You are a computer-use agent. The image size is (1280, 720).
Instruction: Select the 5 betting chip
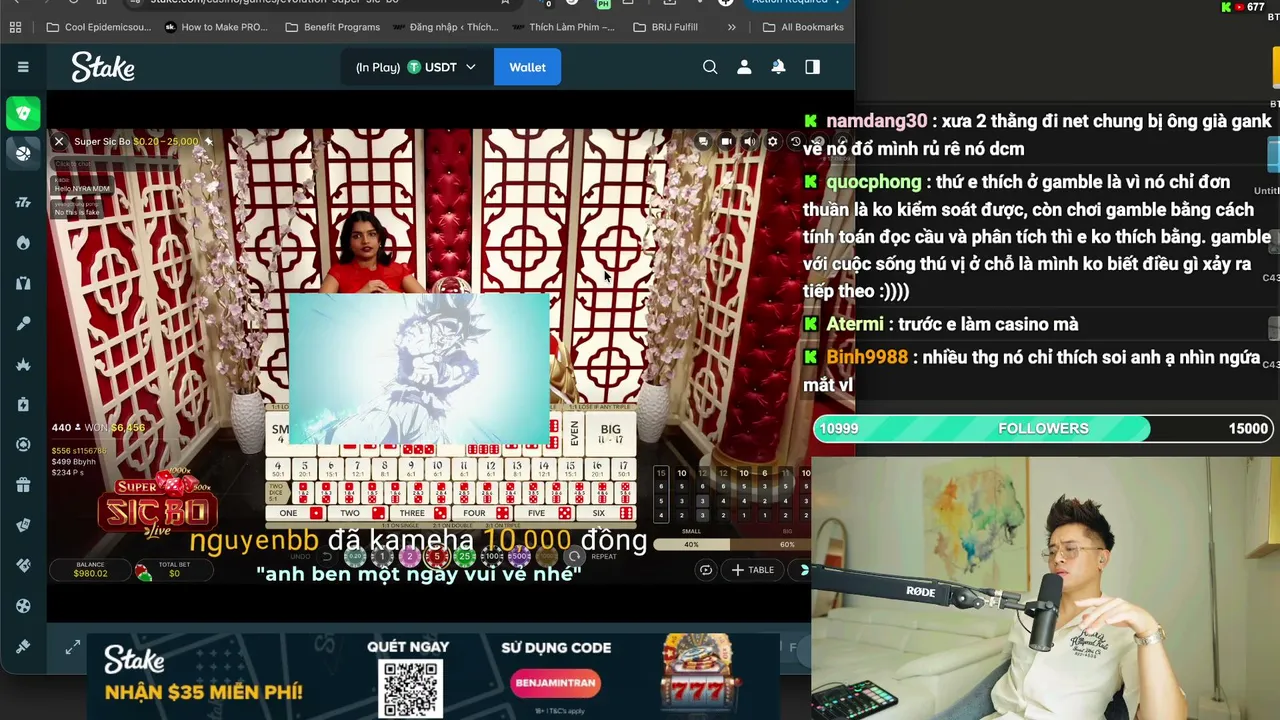click(x=437, y=556)
